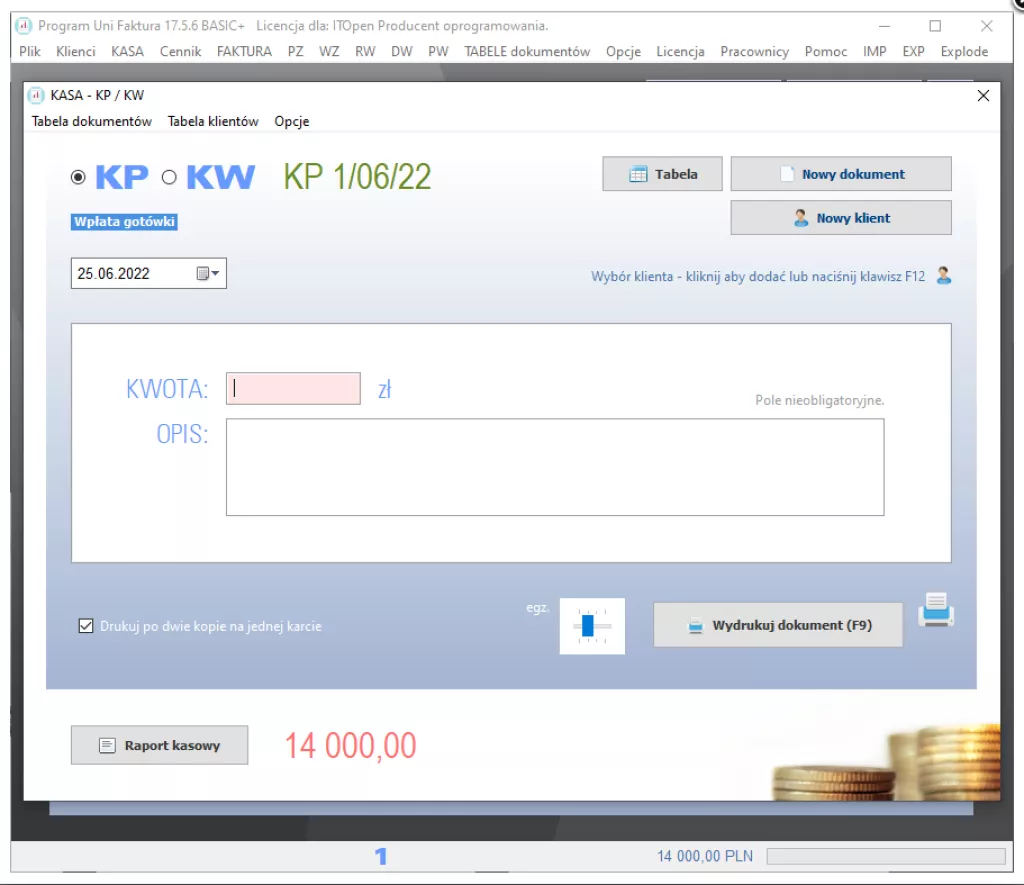Toggle Drukuj po dwie kopie na jednej karcie
This screenshot has height=885, width=1024.
86,626
